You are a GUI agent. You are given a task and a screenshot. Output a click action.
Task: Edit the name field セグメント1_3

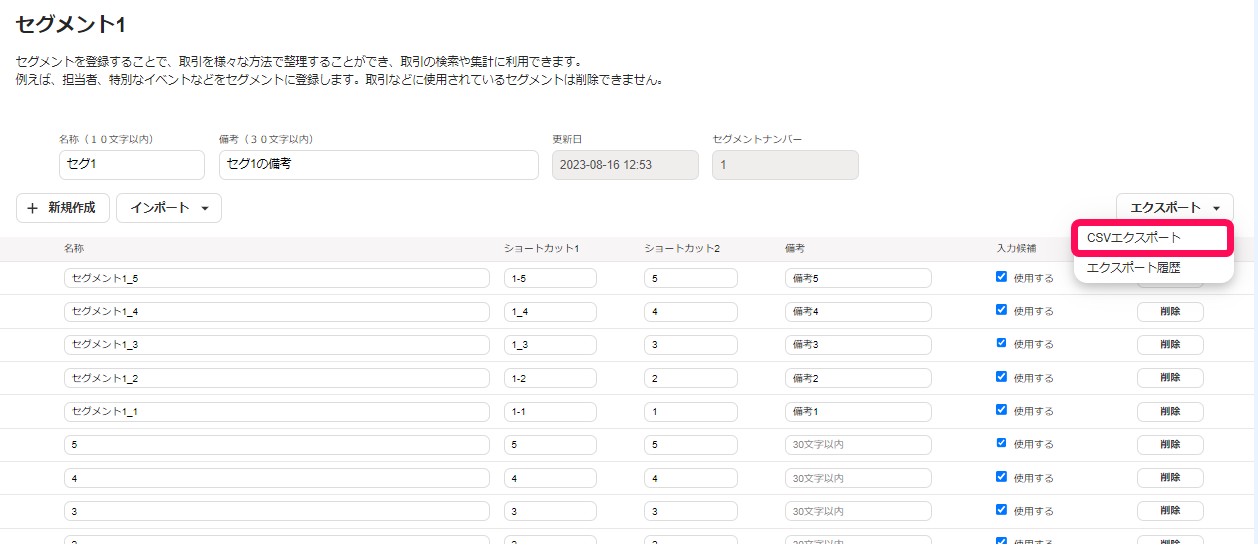tap(277, 345)
